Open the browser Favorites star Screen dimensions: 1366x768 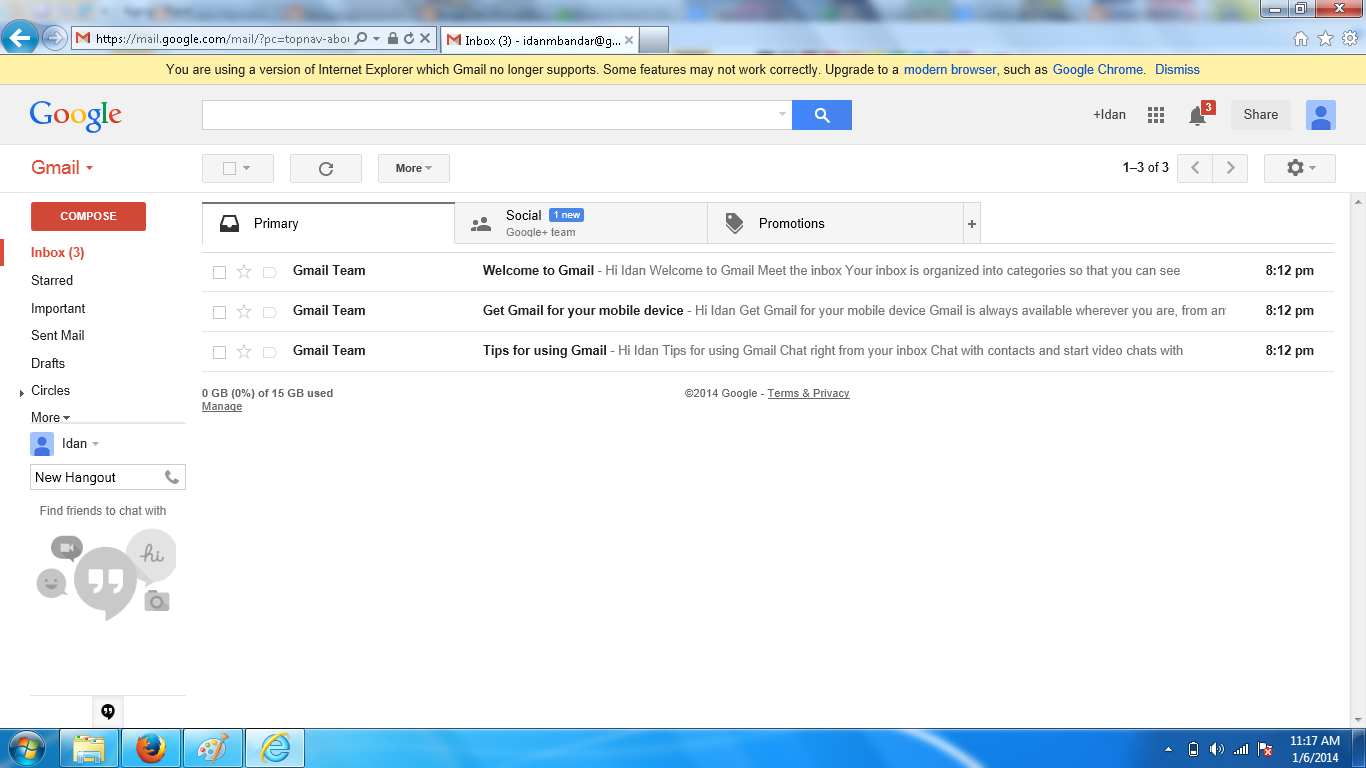pyautogui.click(x=1325, y=39)
